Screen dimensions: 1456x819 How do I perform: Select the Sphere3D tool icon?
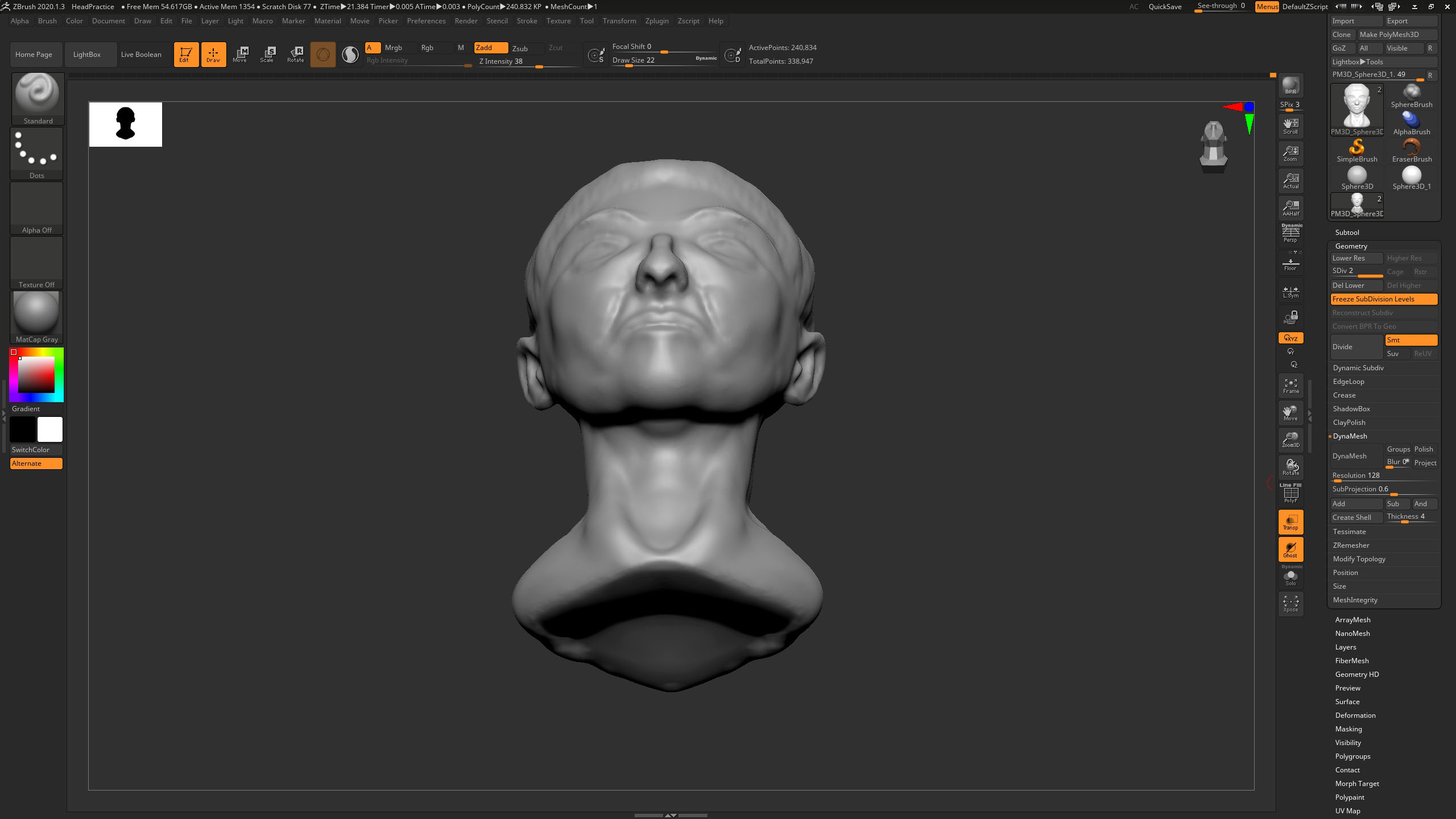(x=1357, y=175)
